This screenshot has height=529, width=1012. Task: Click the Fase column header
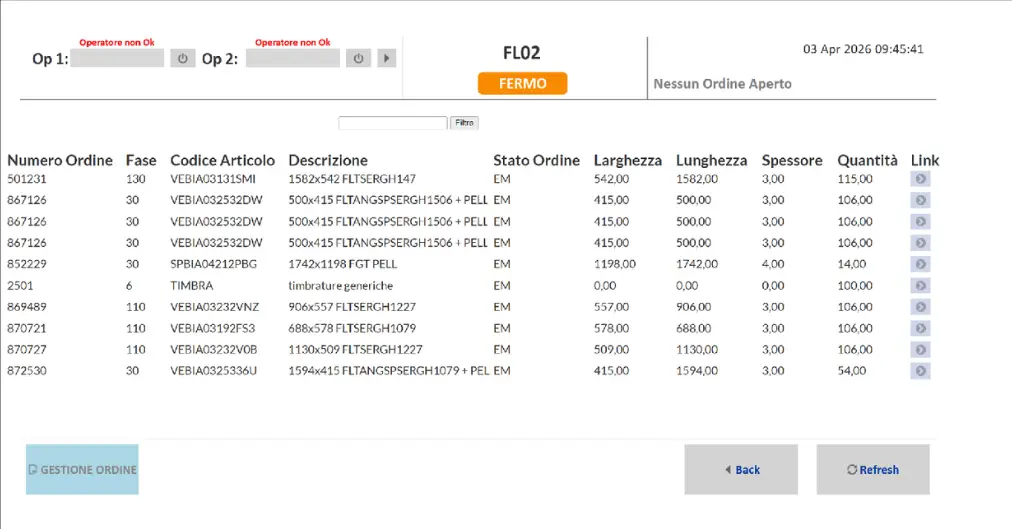[x=141, y=160]
